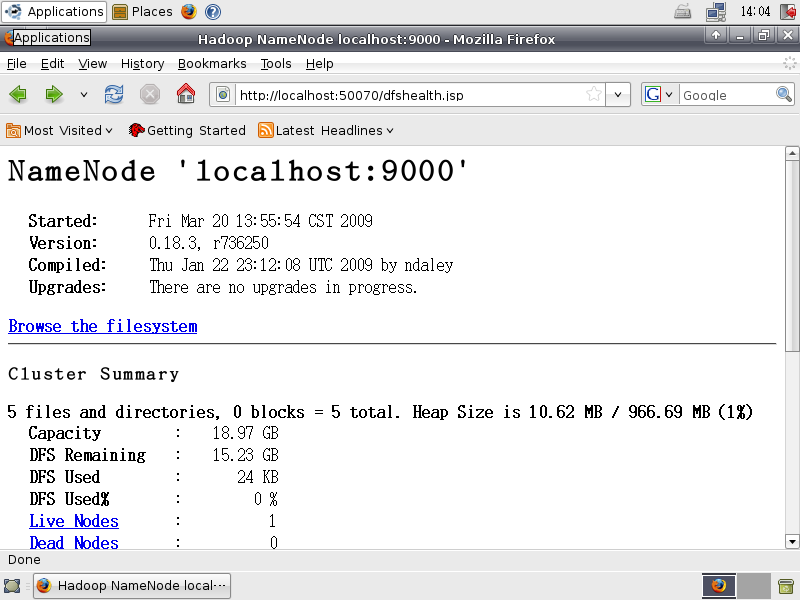The height and width of the screenshot is (600, 800).
Task: Open the View menu
Action: (x=92, y=64)
